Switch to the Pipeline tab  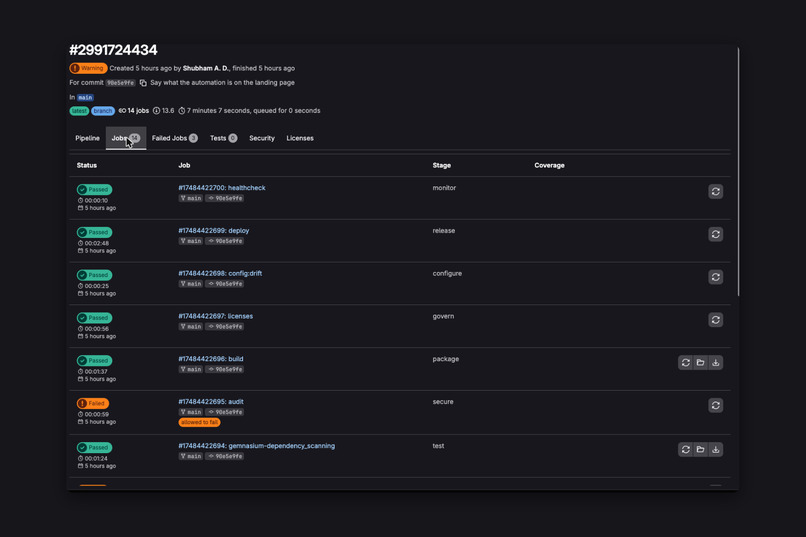87,138
